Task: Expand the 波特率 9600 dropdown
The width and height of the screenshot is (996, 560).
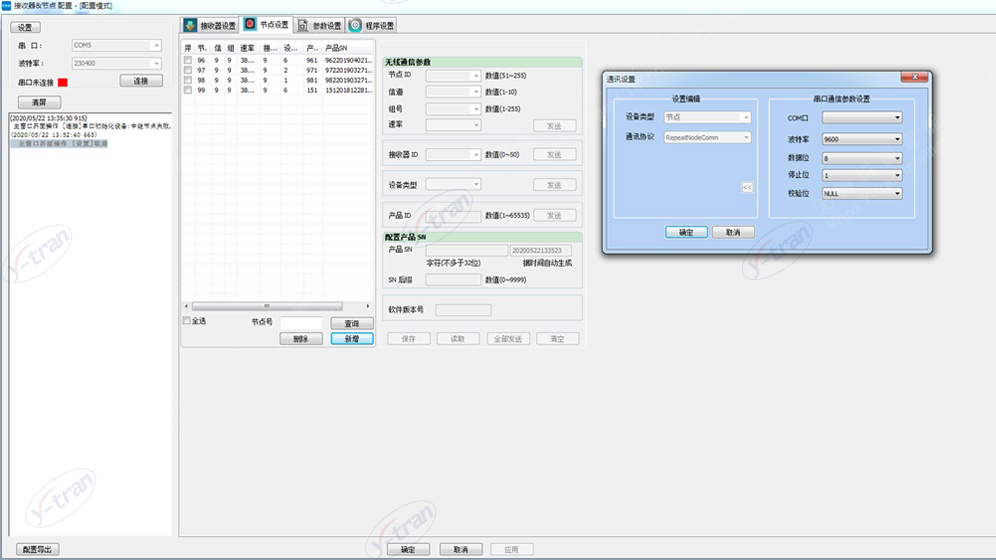Action: point(862,140)
